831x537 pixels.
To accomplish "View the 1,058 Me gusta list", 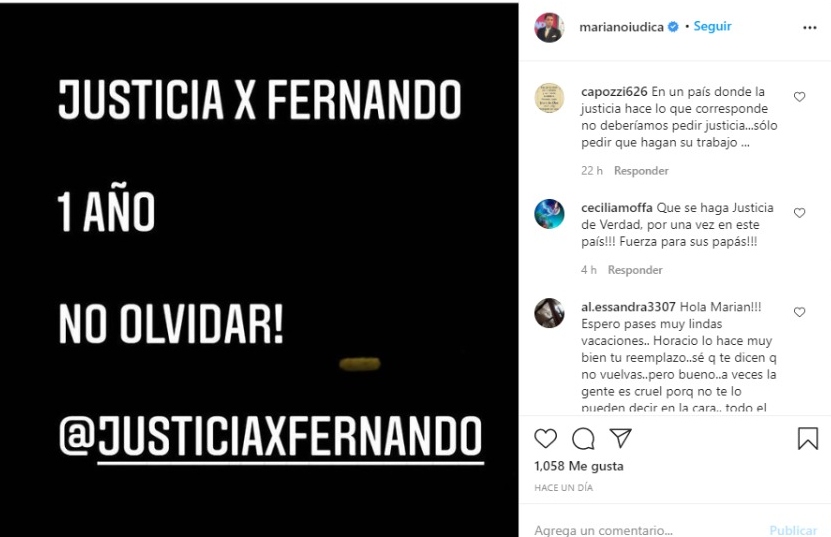I will [x=579, y=466].
